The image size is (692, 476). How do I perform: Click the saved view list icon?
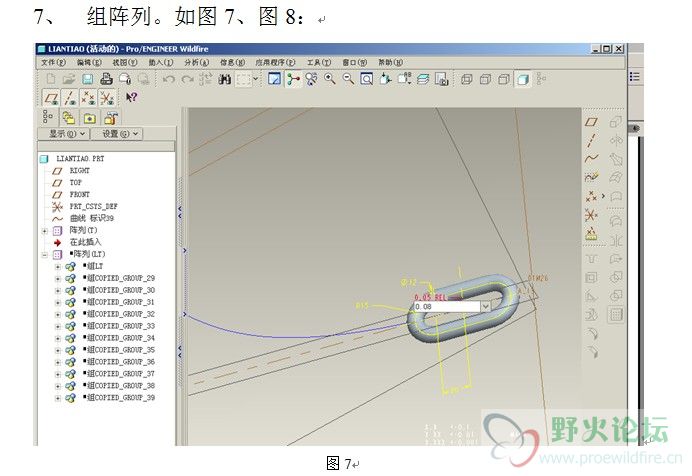(x=404, y=79)
